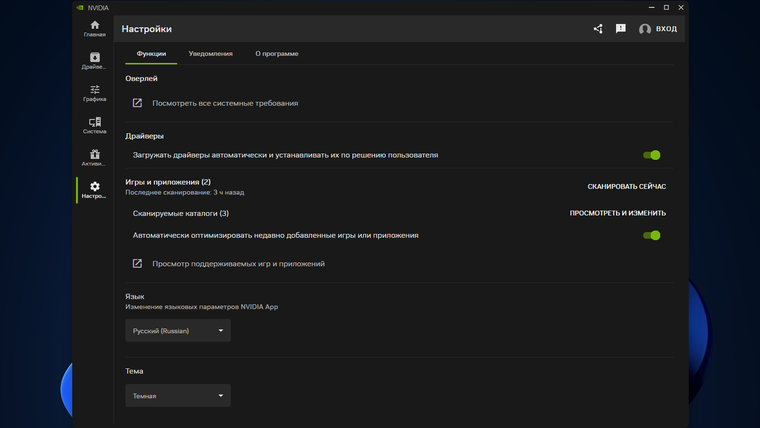Click Последнее сканирование: 3 ч назад text

tap(185, 192)
